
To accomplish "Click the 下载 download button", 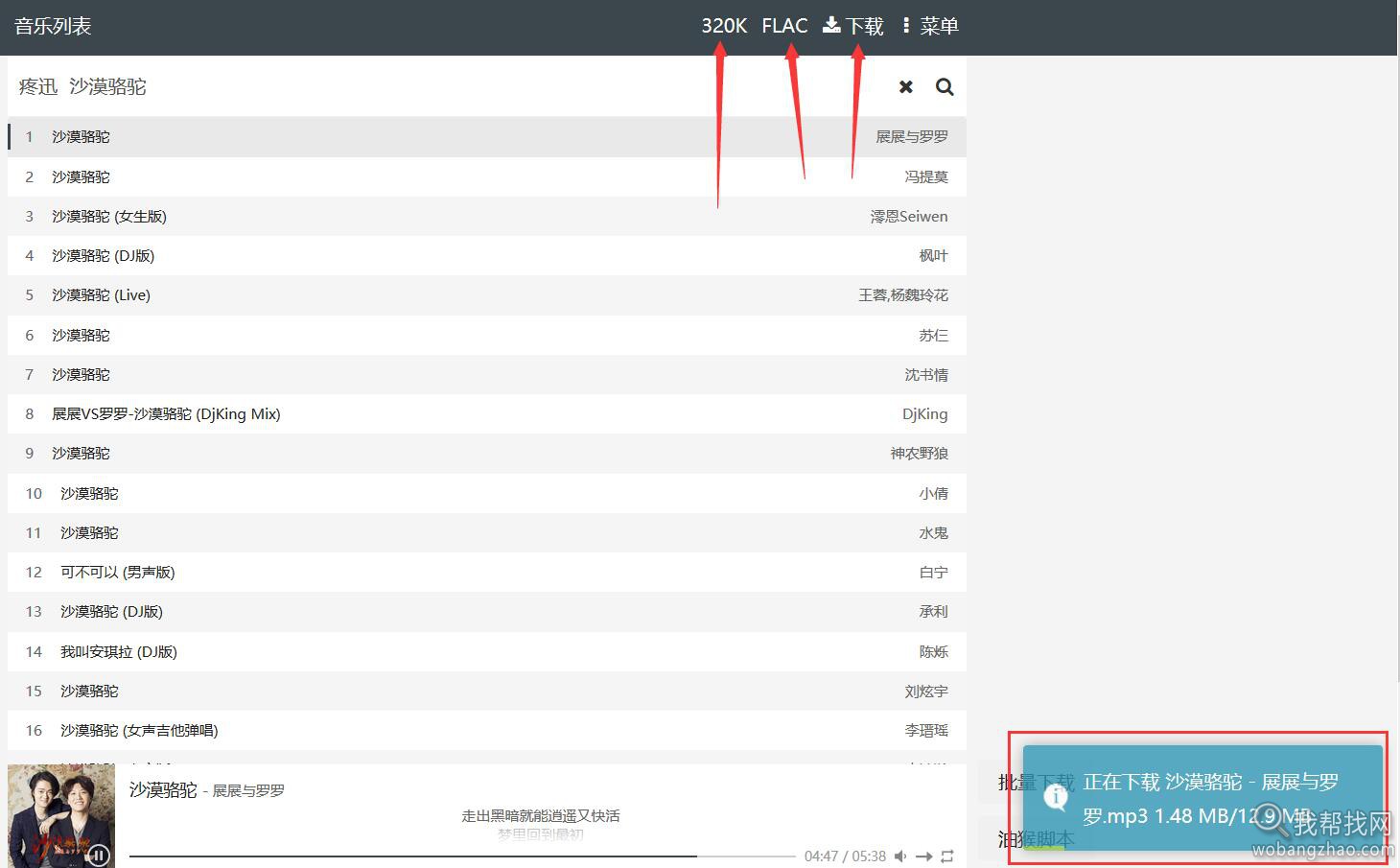I will point(853,26).
